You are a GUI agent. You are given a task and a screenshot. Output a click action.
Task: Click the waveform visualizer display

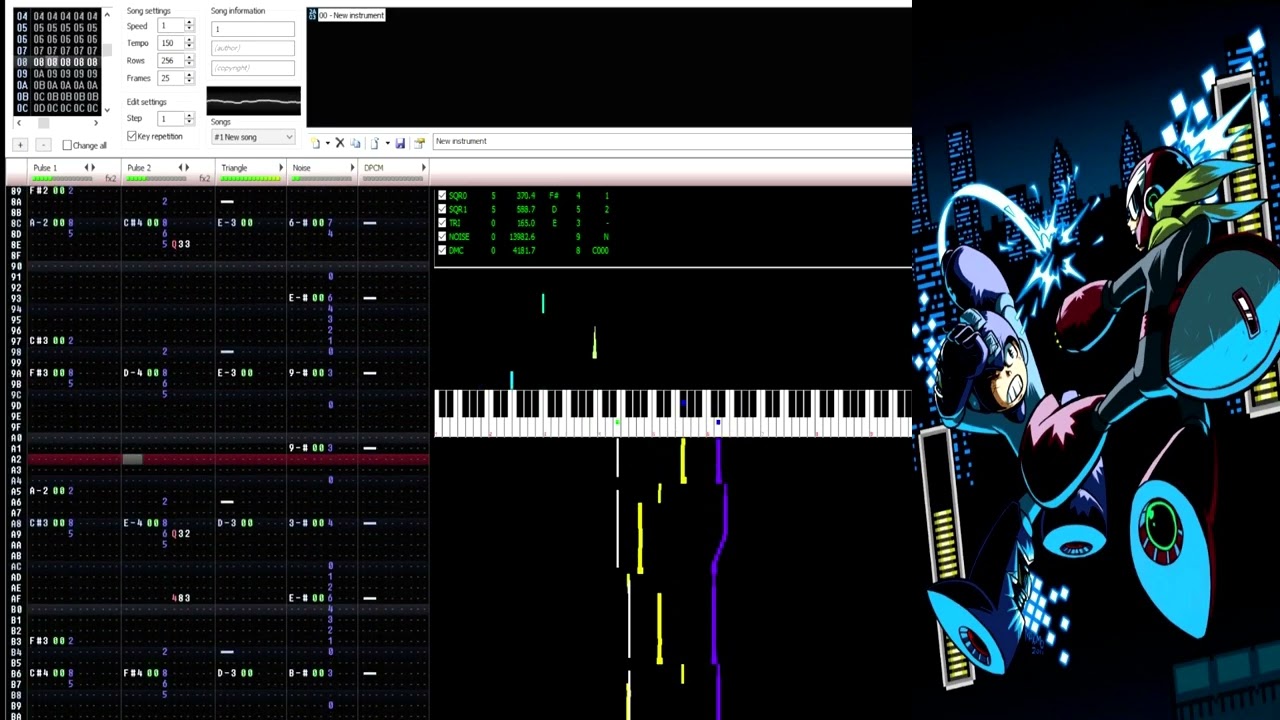click(x=253, y=101)
